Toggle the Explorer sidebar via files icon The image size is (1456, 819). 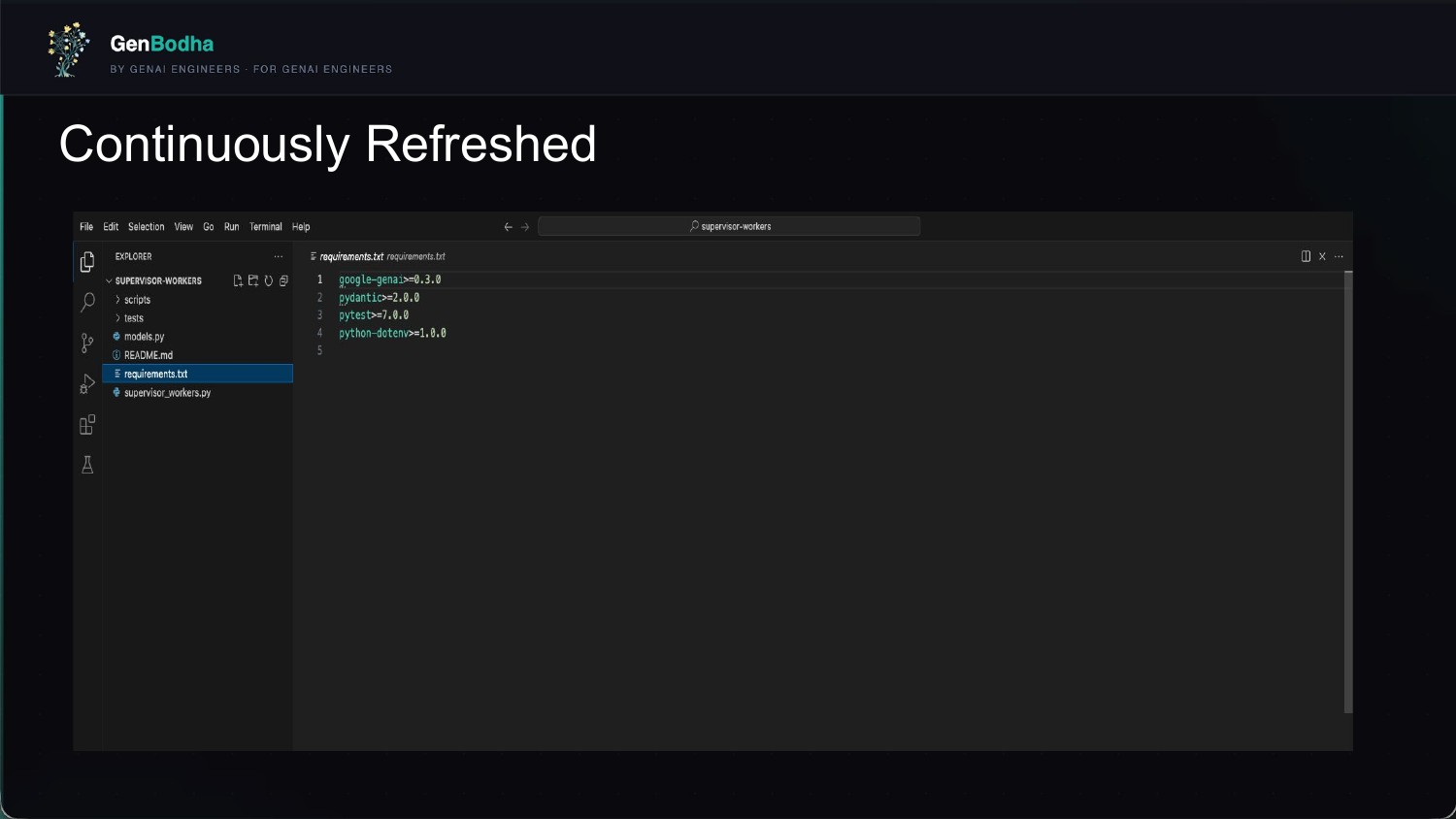tap(87, 262)
